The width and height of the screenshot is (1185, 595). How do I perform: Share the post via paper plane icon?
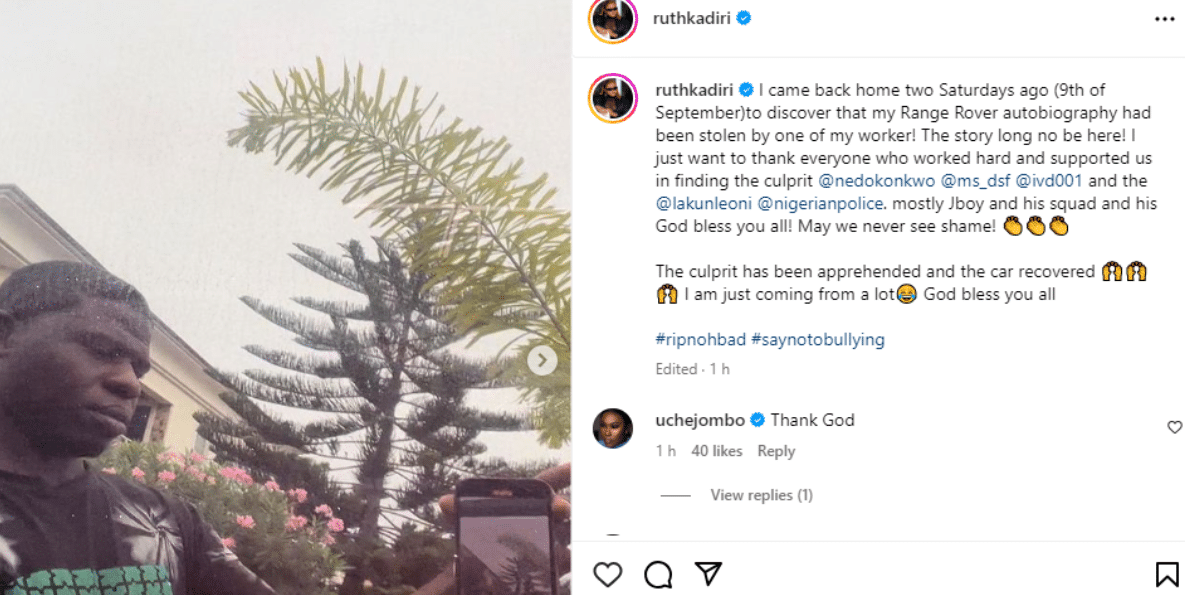tap(708, 574)
